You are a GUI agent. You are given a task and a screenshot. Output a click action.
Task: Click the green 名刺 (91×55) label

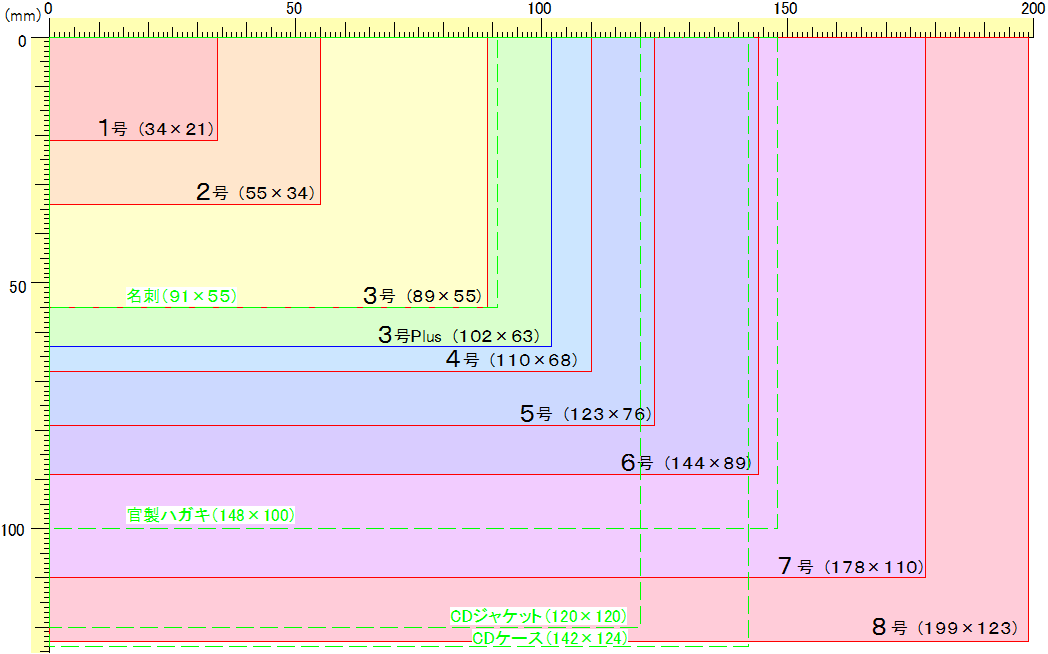181,296
